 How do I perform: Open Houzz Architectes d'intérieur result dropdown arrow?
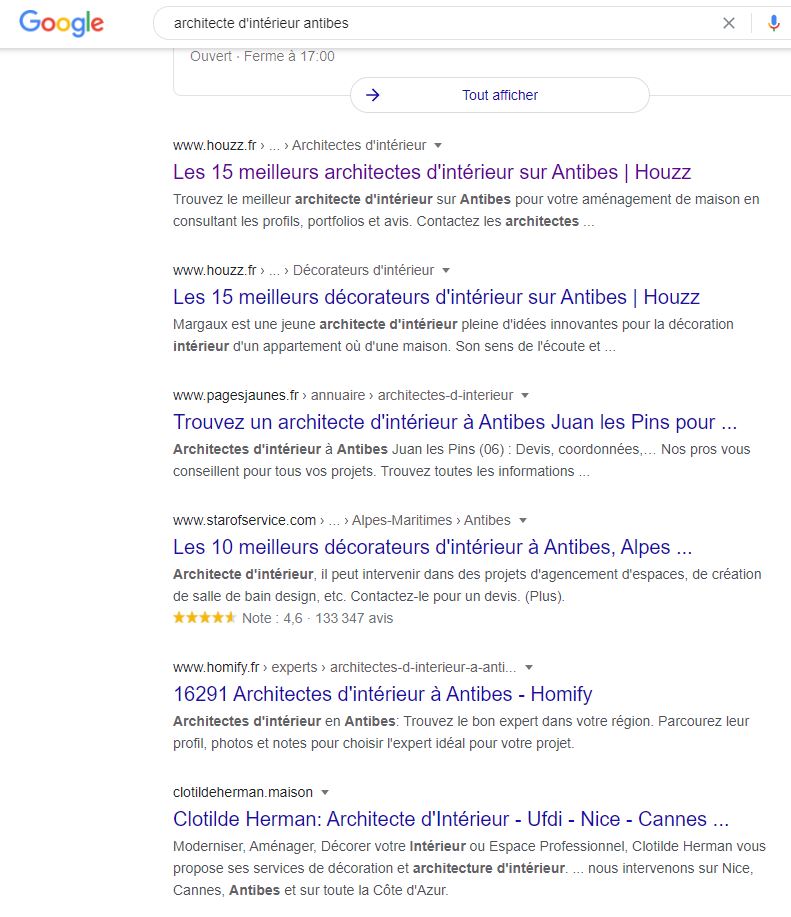coord(438,145)
